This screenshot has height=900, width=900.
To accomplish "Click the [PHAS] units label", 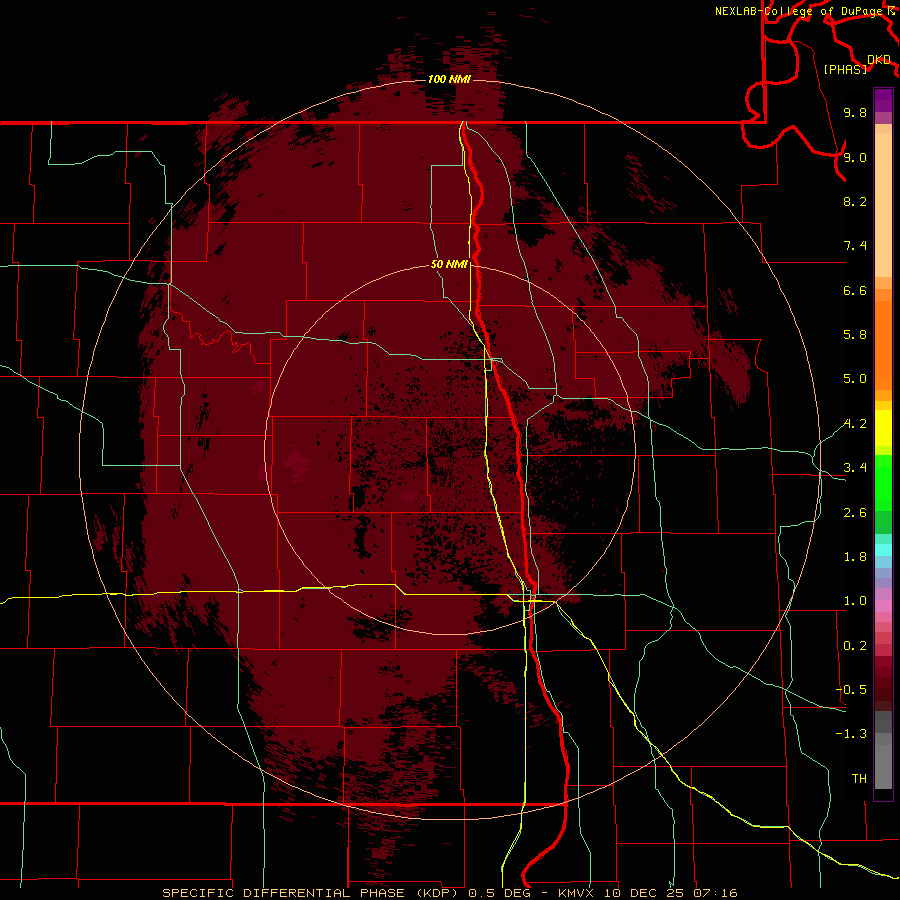I will pos(845,69).
